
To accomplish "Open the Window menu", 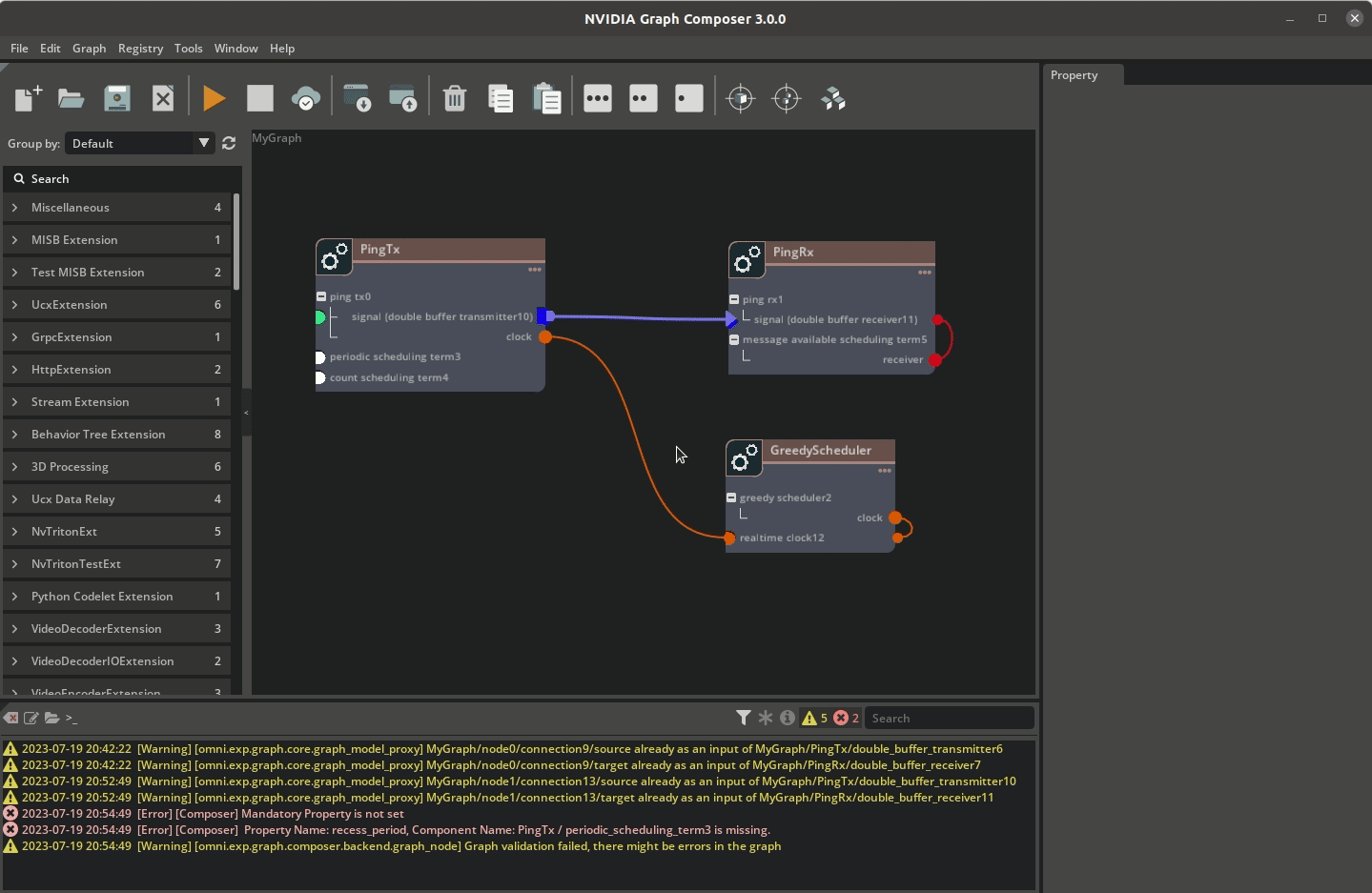I will click(x=235, y=49).
